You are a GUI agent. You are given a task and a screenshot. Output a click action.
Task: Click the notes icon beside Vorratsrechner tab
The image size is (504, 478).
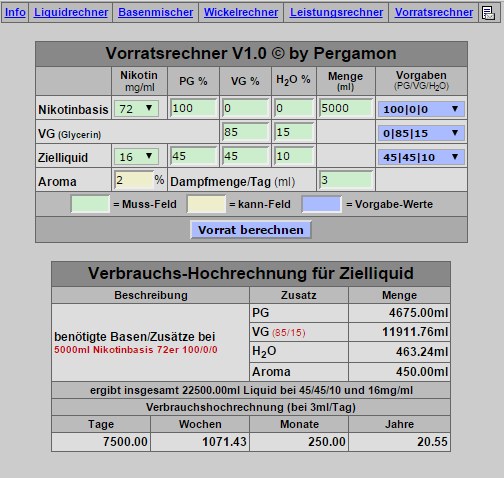pos(489,13)
